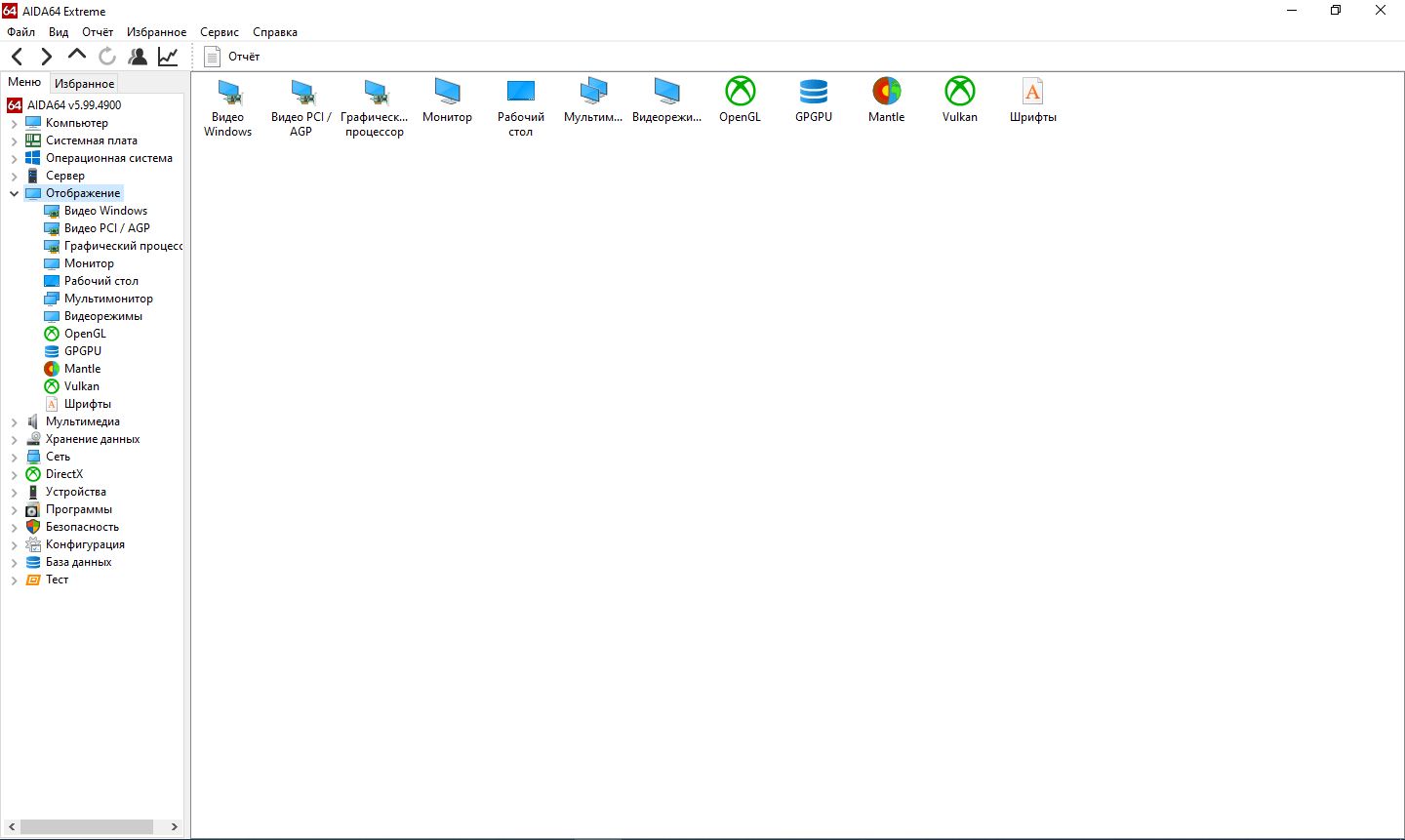Open the Mantle icon in main panel
The height and width of the screenshot is (840, 1405).
(886, 93)
